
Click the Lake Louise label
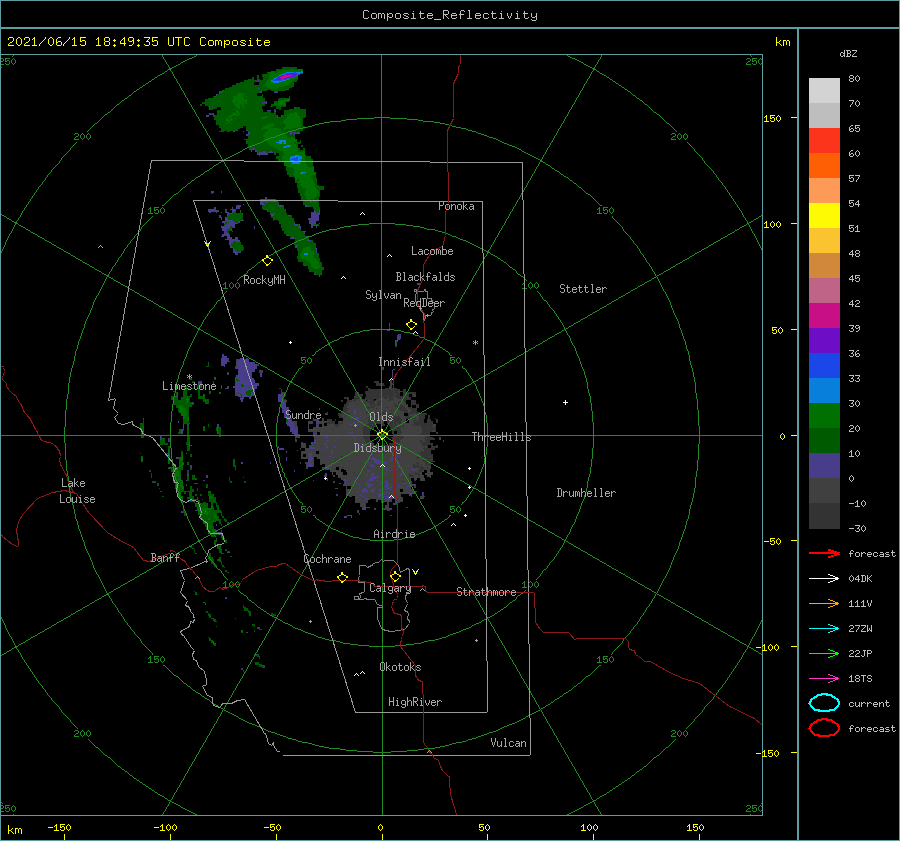[77, 491]
